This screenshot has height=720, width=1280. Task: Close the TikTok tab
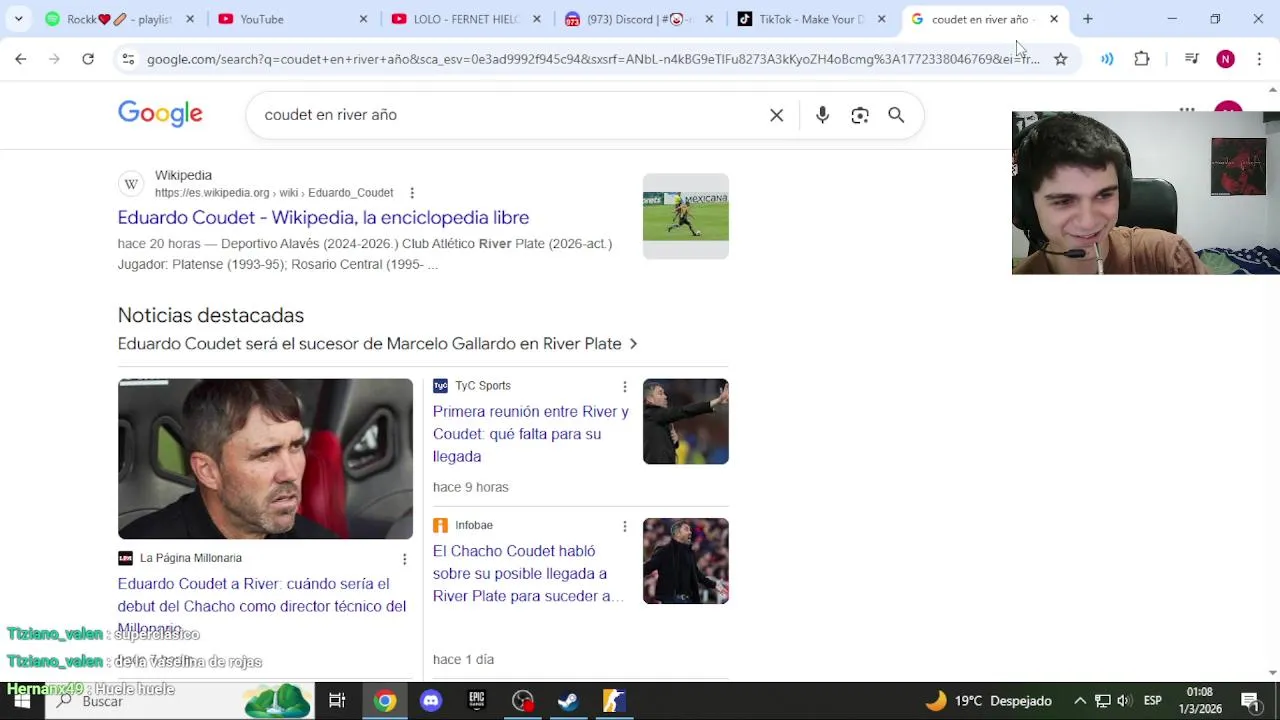tap(881, 19)
